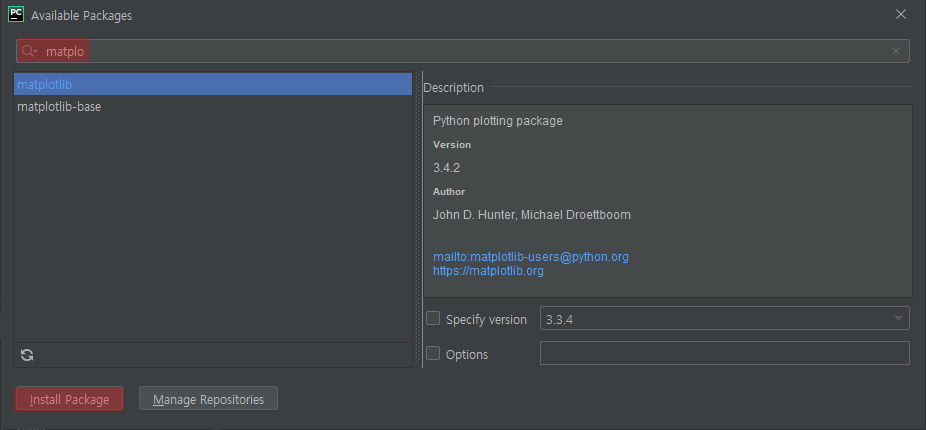
Task: Close the Available Packages dialog
Action: click(x=901, y=14)
